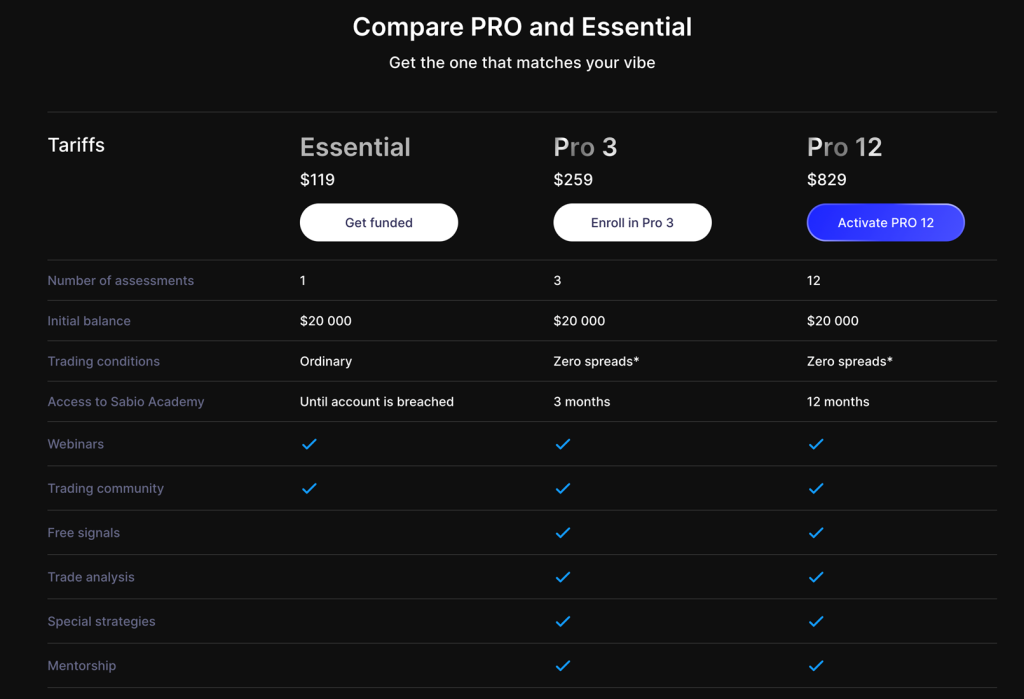Click assessments count 3 under Pro 3

(x=557, y=280)
